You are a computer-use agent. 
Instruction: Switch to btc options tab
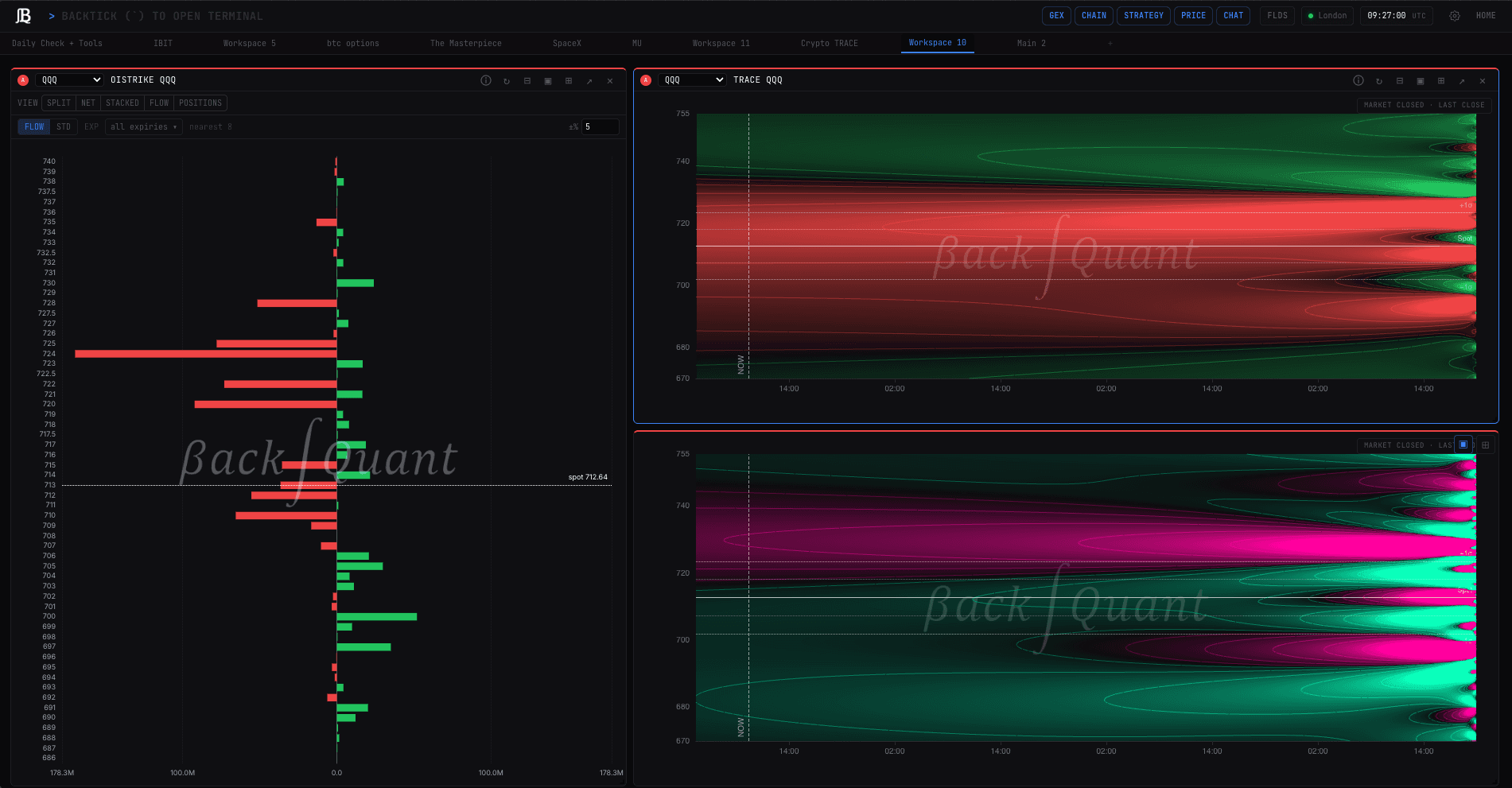pos(353,44)
